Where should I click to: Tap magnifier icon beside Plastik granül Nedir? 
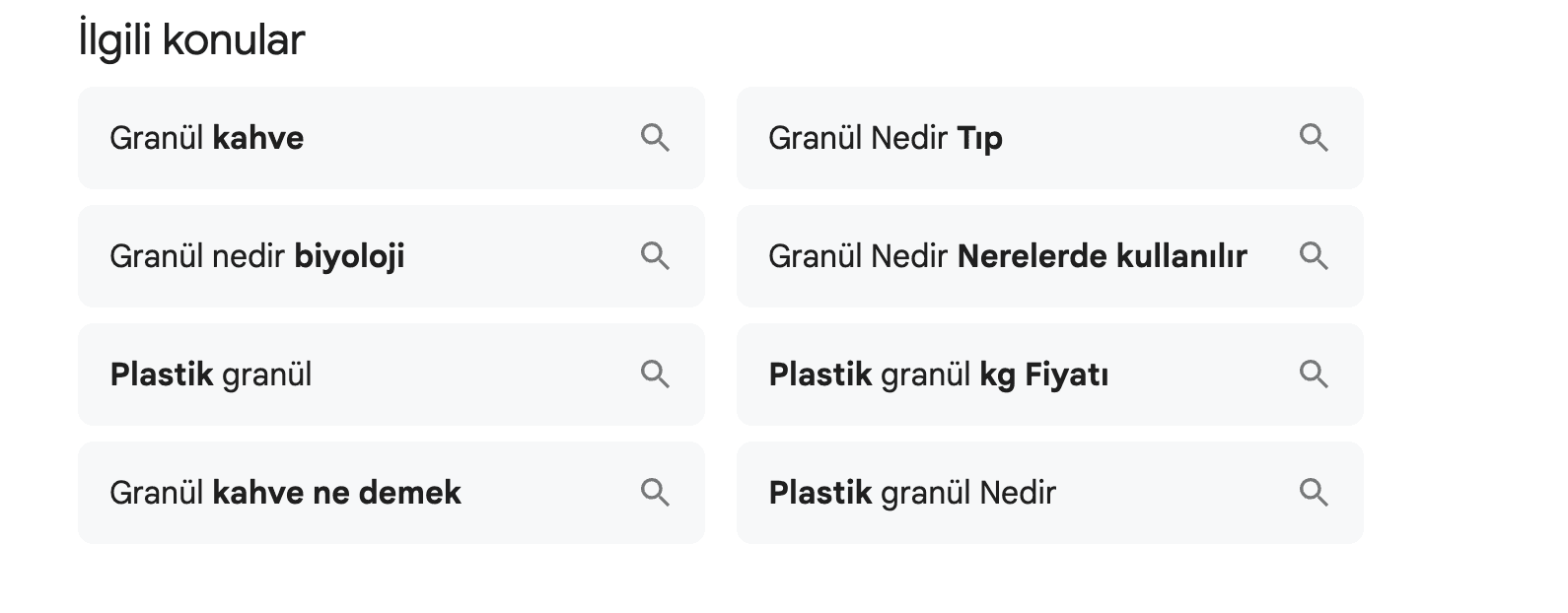(1314, 493)
